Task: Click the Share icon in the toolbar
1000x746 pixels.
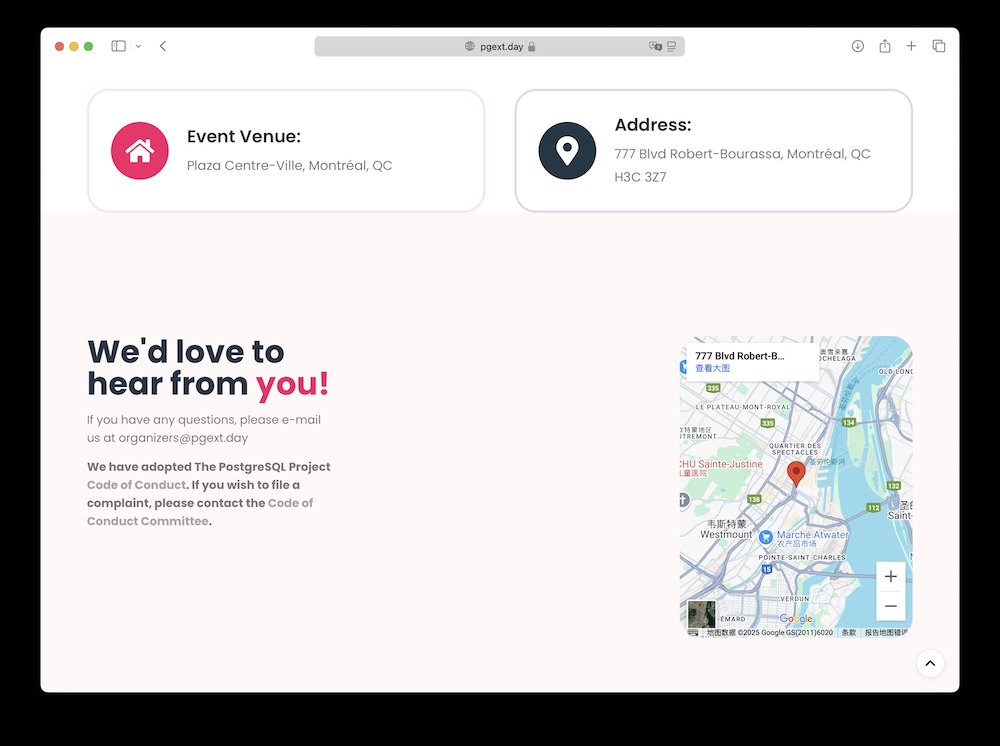Action: [885, 46]
